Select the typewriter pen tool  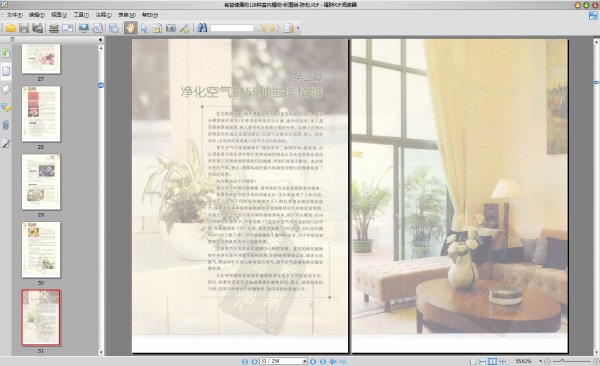(x=184, y=28)
